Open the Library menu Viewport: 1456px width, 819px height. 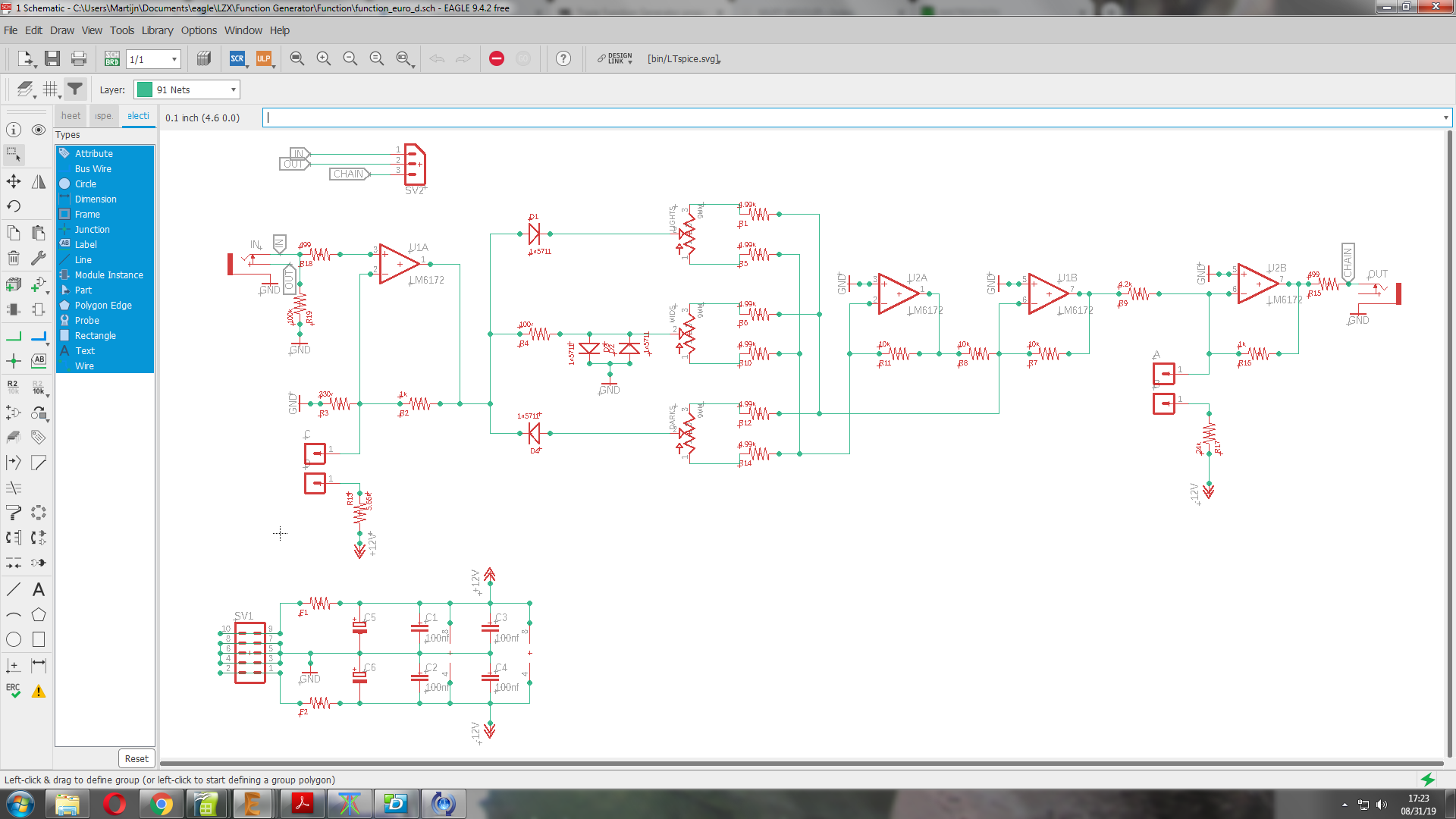pos(157,30)
